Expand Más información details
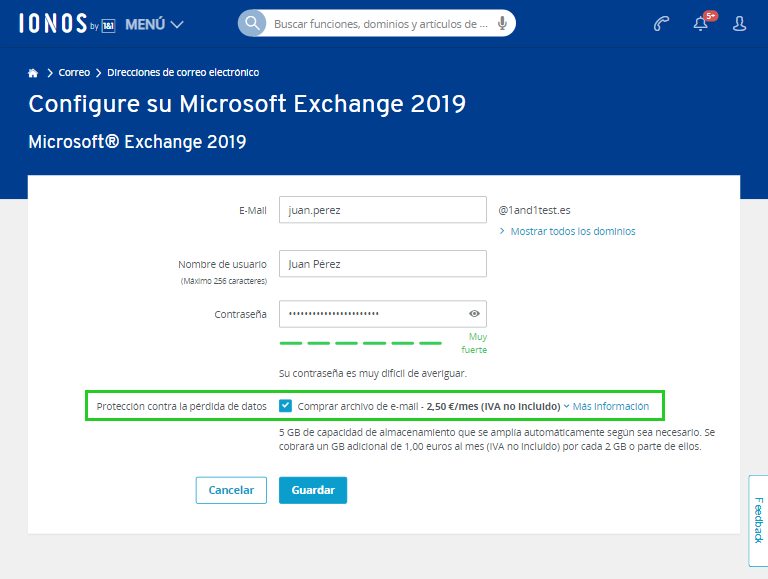The image size is (768, 579). (606, 406)
